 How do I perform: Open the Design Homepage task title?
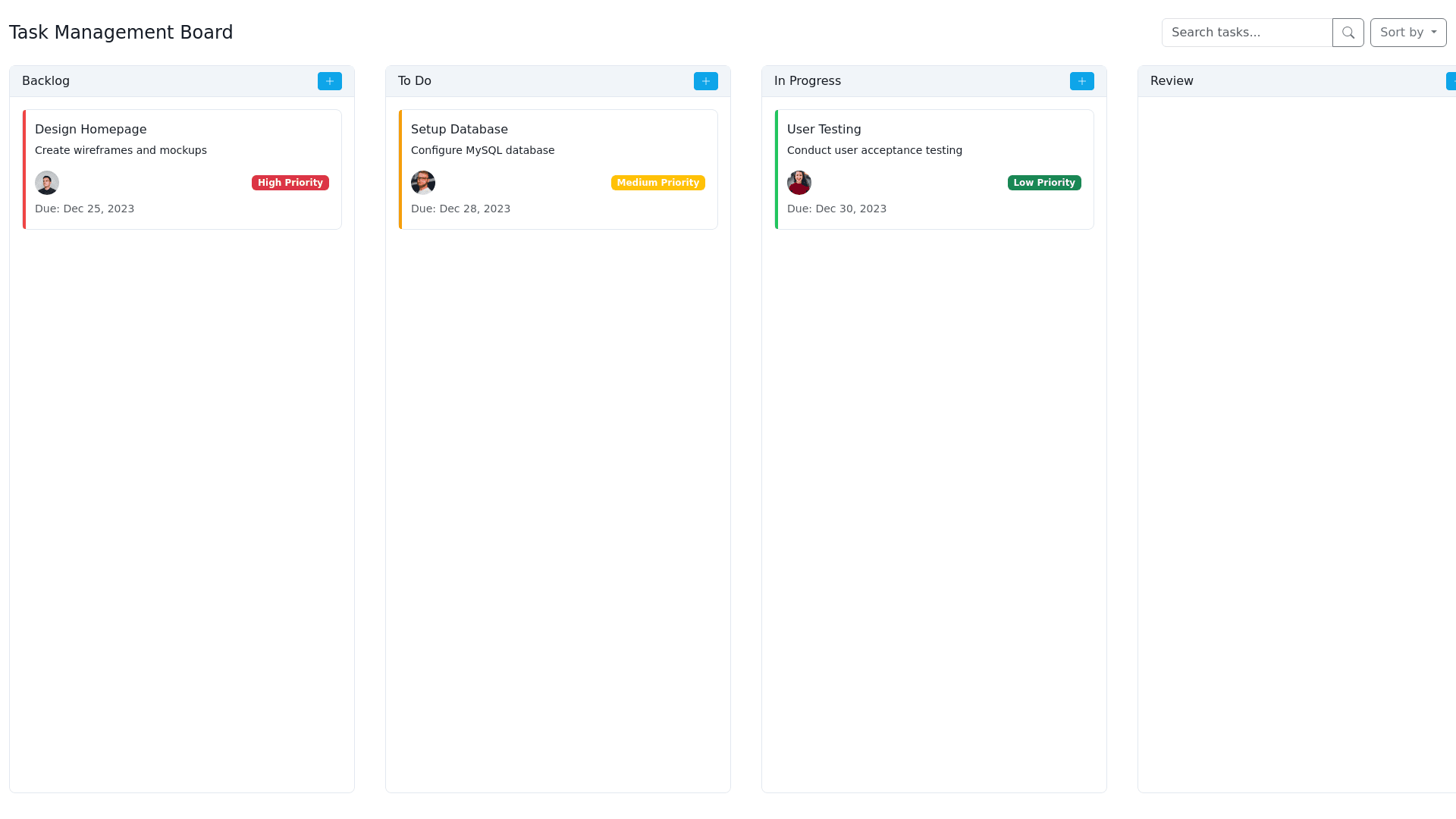[90, 130]
